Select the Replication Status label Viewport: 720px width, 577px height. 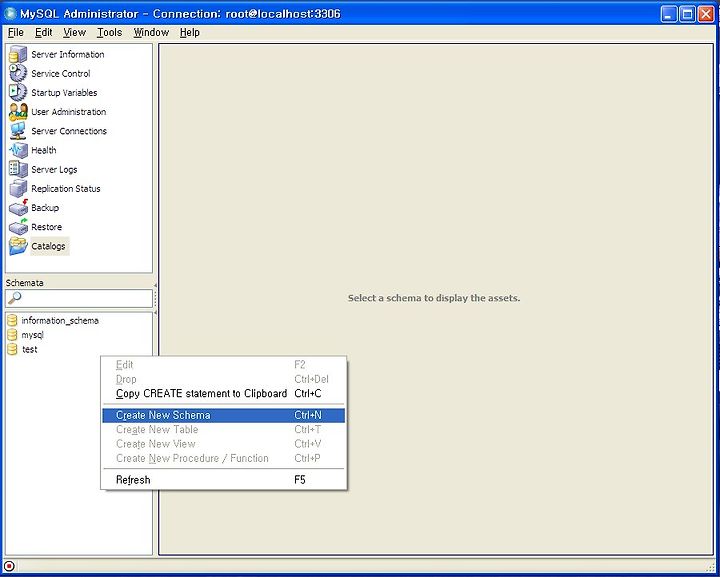[x=66, y=189]
